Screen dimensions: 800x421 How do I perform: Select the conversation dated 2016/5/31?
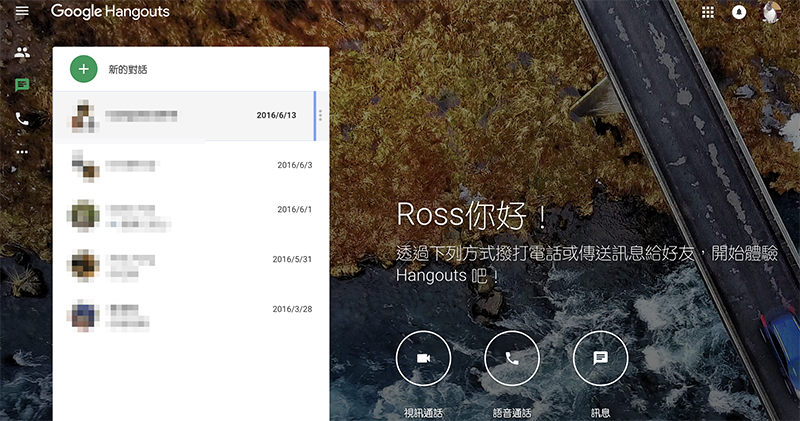pyautogui.click(x=191, y=265)
